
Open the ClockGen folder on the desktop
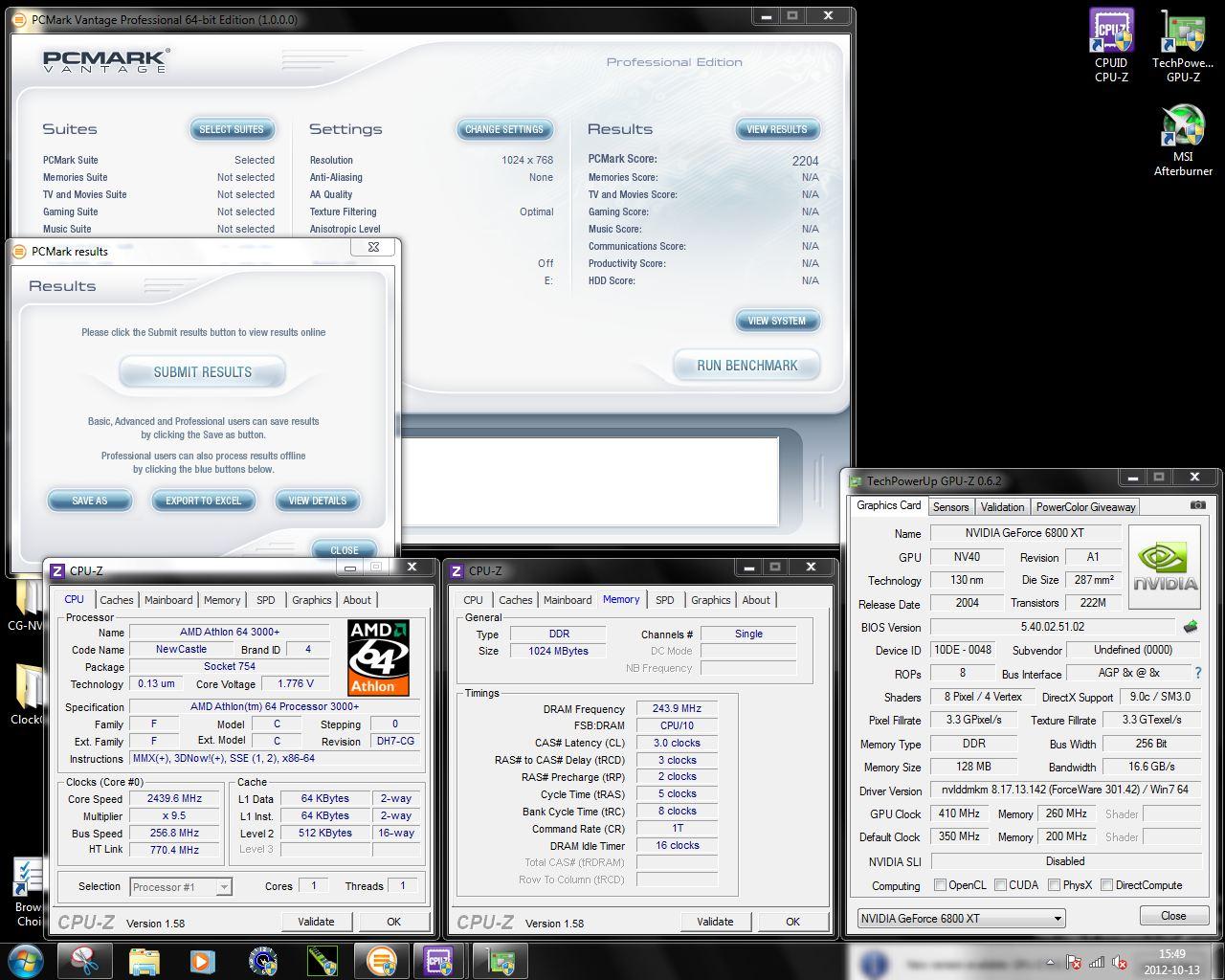pyautogui.click(x=26, y=695)
